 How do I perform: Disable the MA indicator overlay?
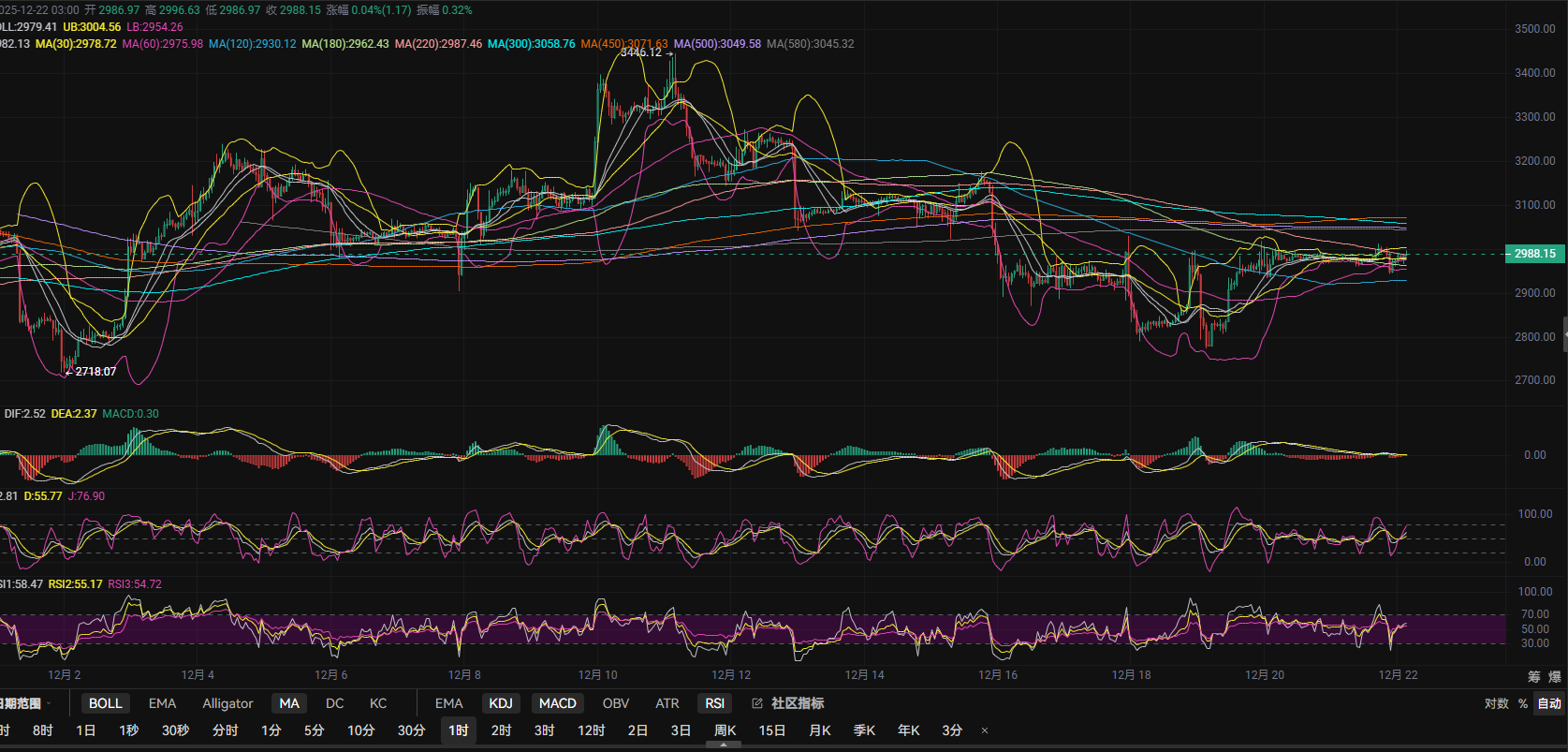point(289,703)
